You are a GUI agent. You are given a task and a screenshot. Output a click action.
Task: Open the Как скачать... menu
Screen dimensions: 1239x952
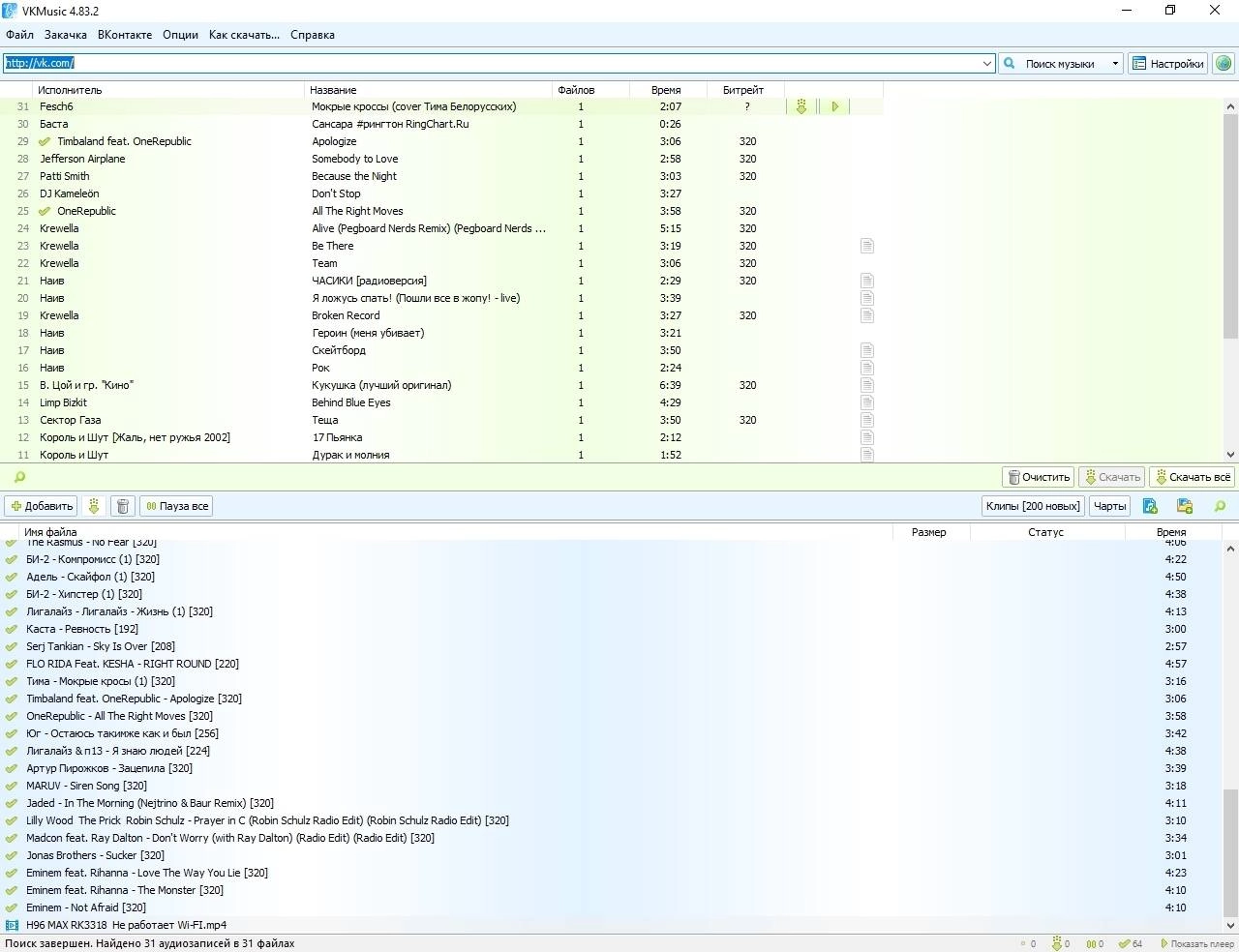[244, 35]
